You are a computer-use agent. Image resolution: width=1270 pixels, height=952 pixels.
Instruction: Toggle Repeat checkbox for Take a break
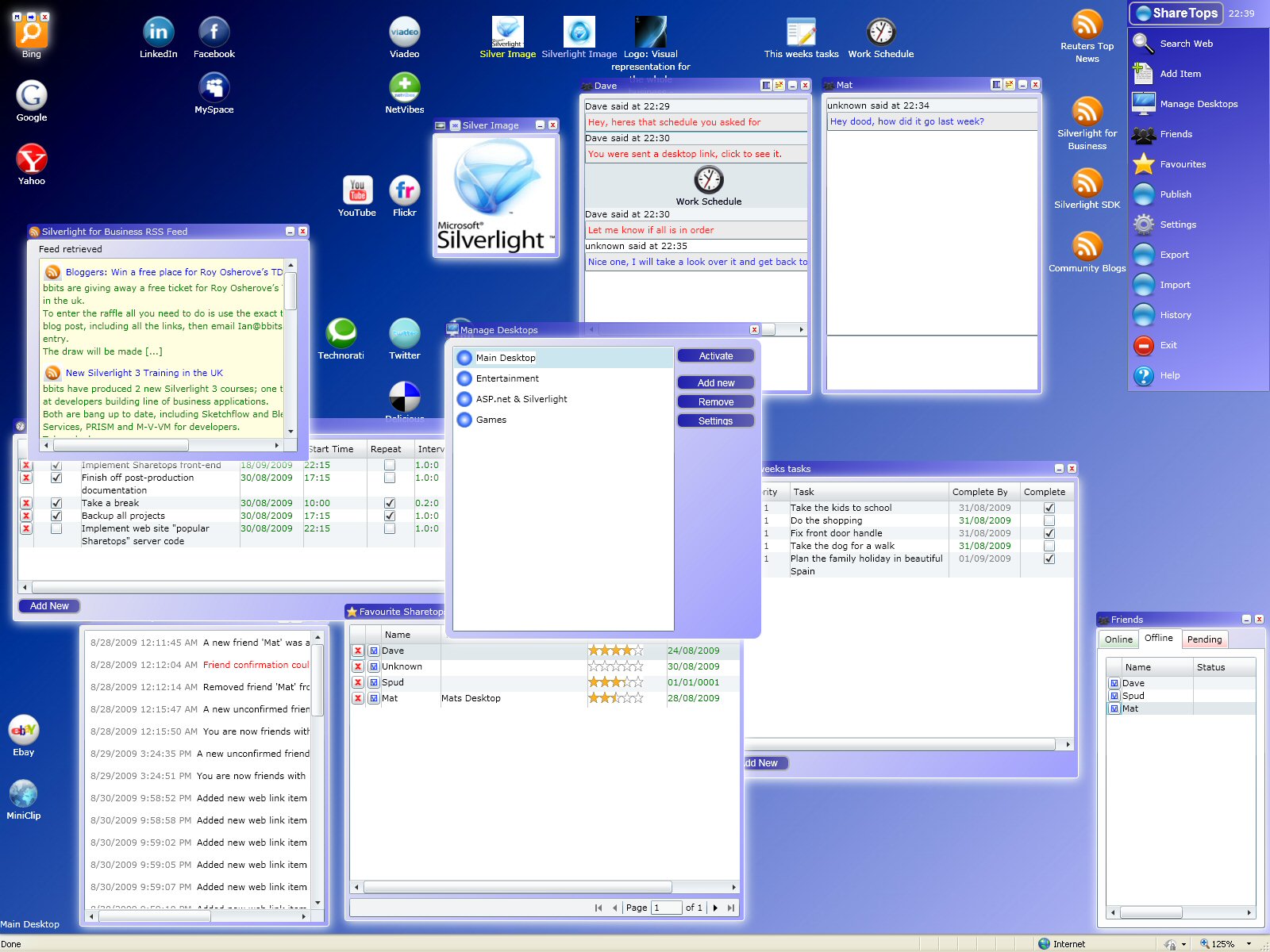[390, 503]
